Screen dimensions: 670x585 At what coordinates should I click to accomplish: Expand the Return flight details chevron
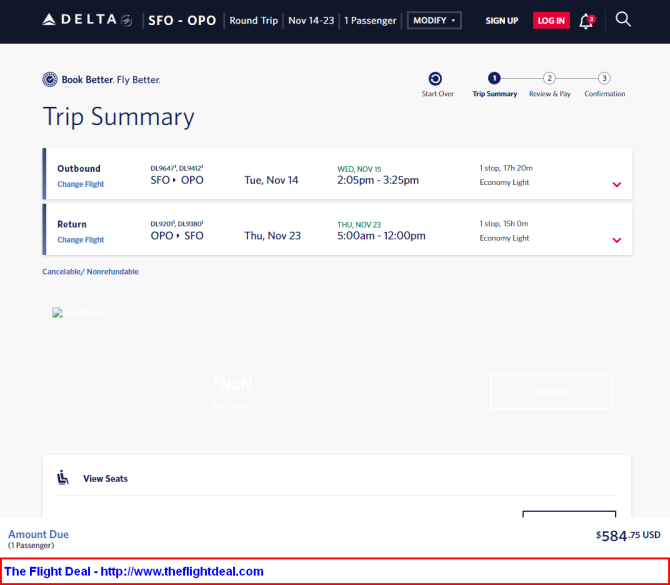(x=616, y=240)
